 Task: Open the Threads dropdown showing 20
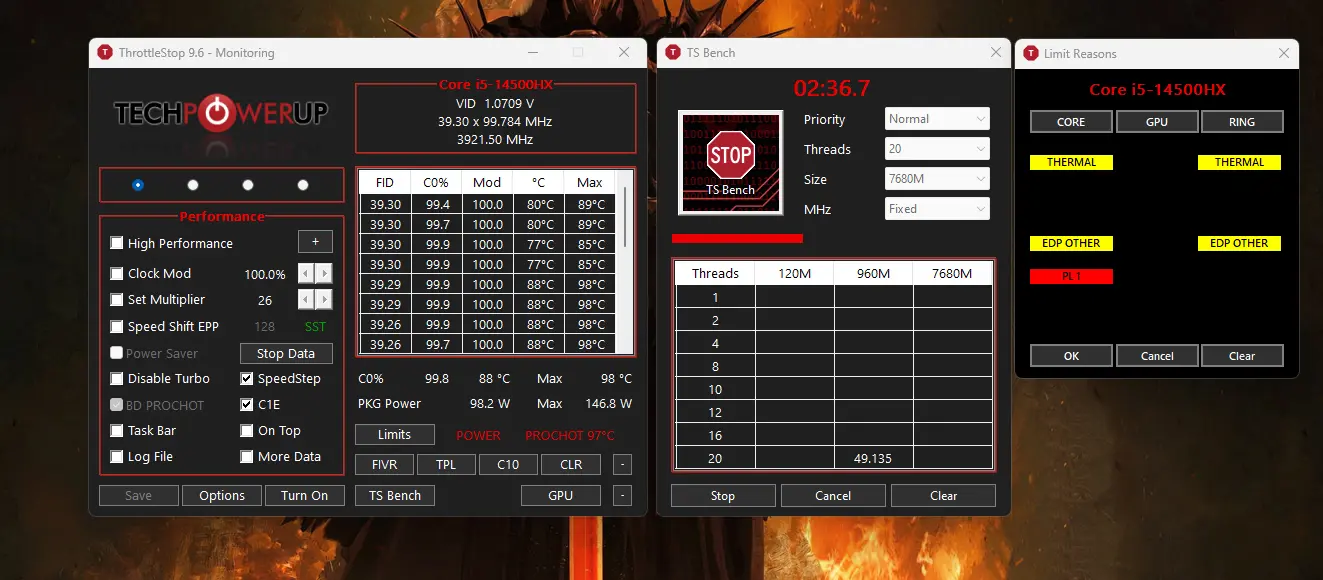pos(937,149)
